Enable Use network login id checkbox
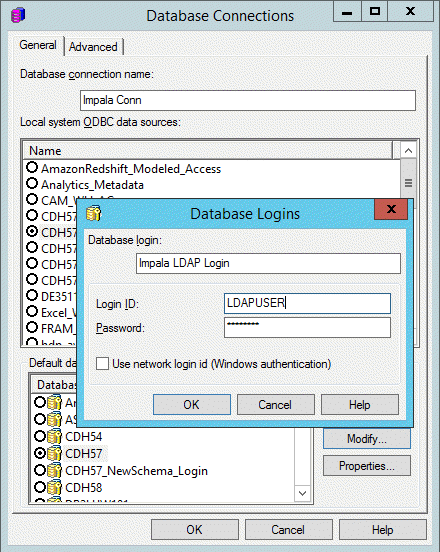This screenshot has width=440, height=552. 102,364
